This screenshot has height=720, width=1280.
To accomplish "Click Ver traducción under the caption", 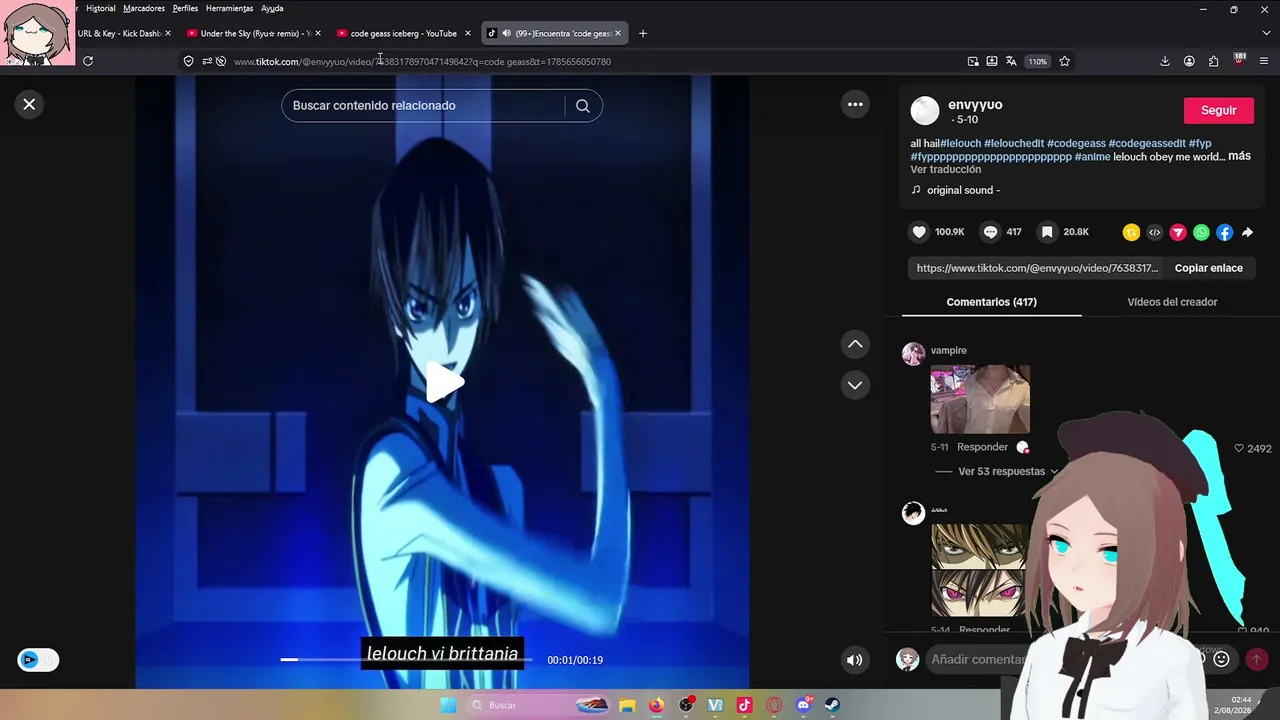I will [x=945, y=169].
